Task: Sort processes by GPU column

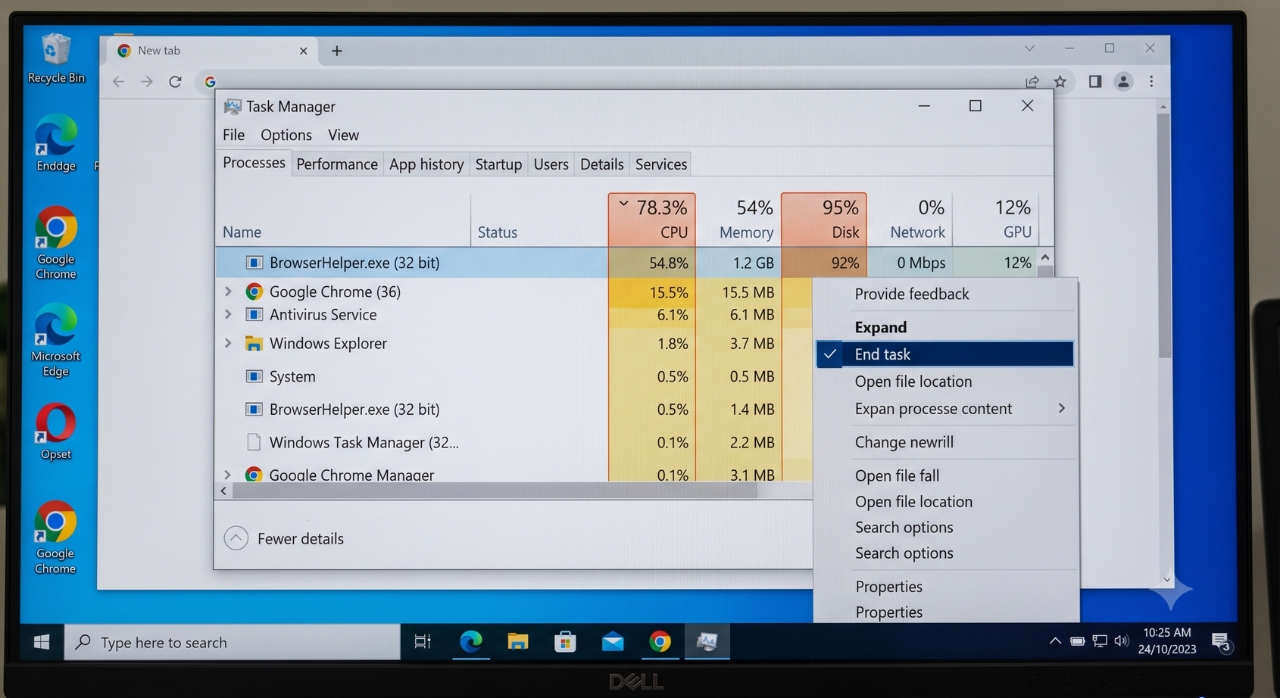Action: pos(995,219)
